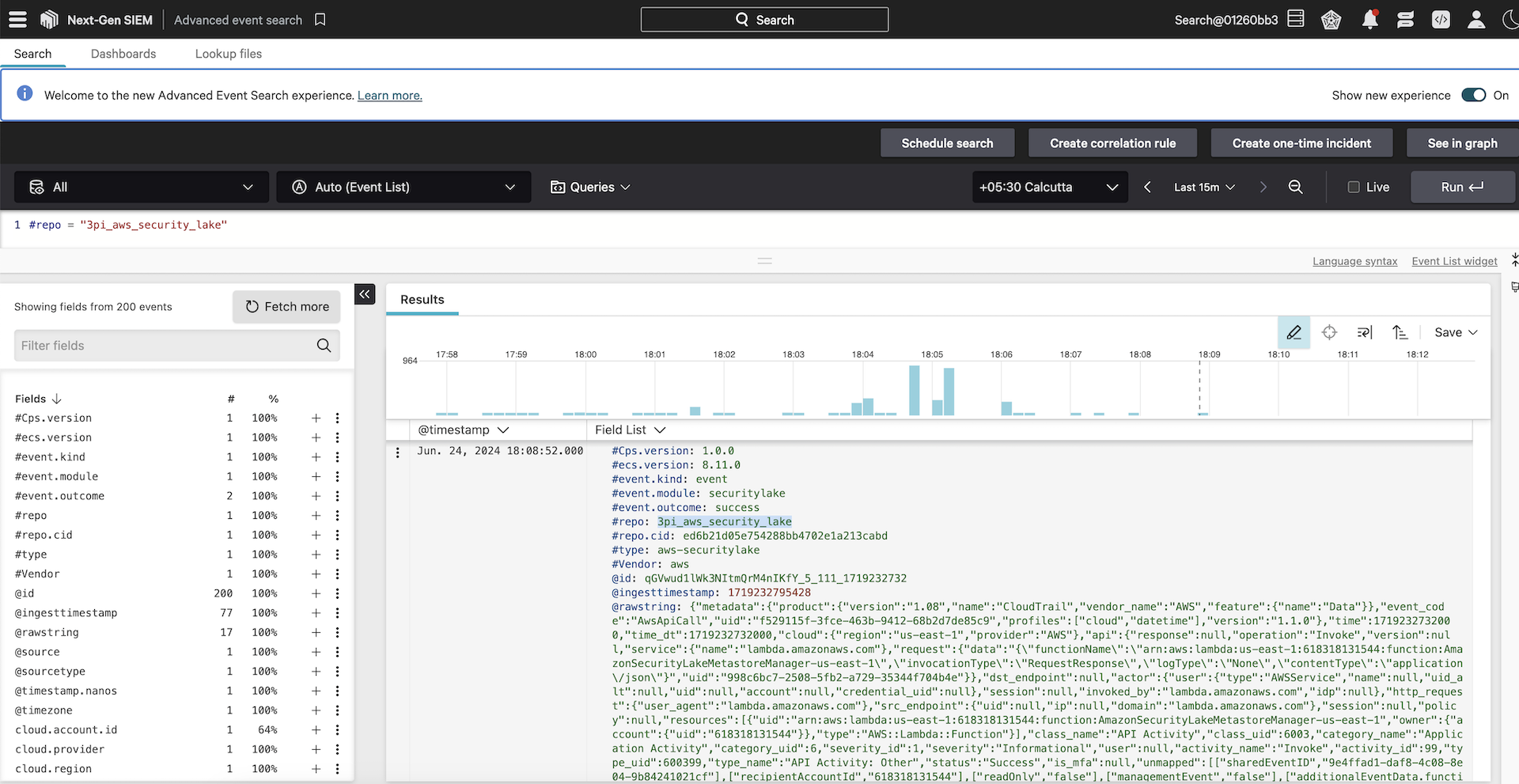
Task: Switch to the Dashboards tab
Action: coord(123,54)
